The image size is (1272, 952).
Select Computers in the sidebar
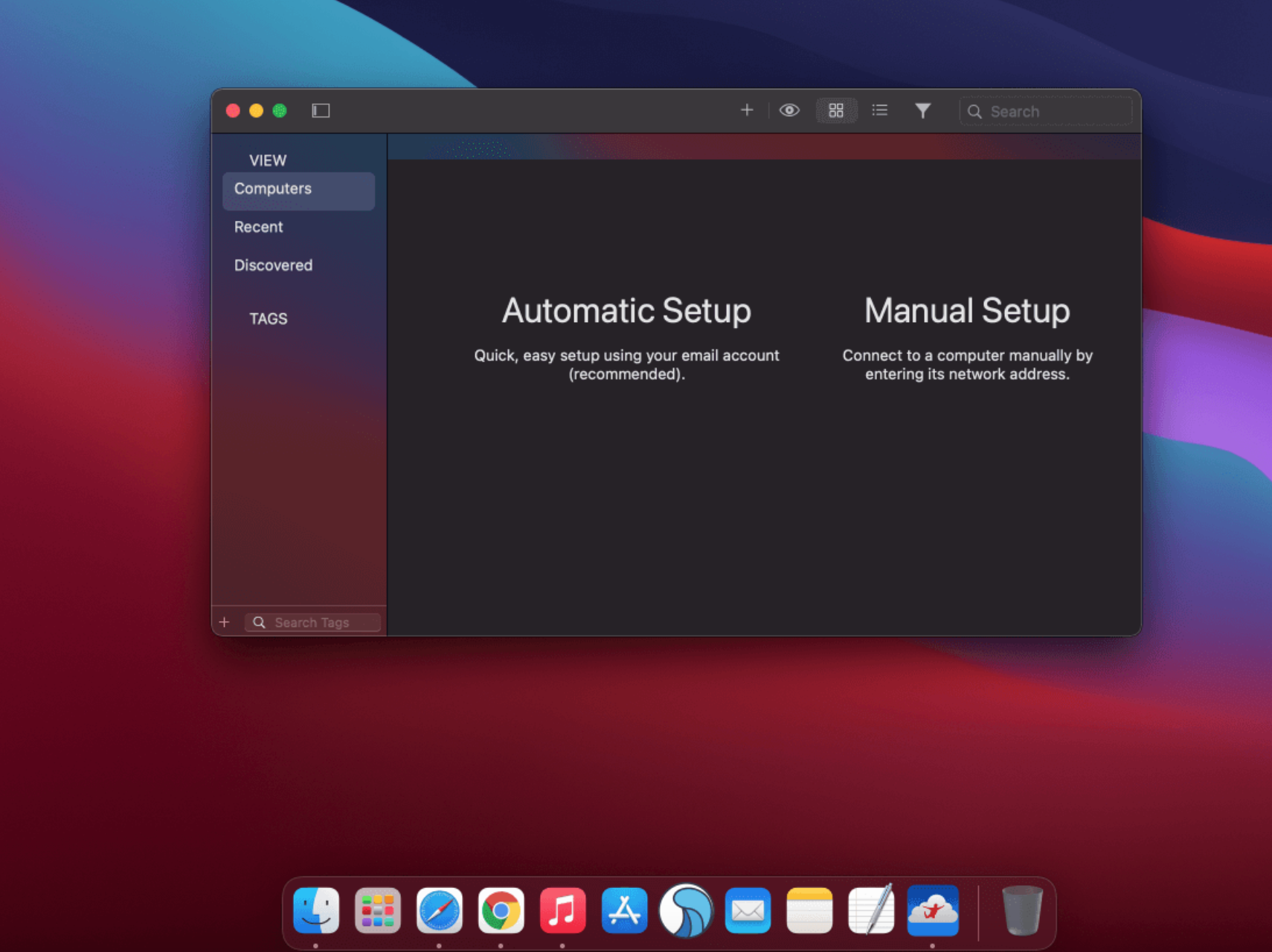point(272,189)
